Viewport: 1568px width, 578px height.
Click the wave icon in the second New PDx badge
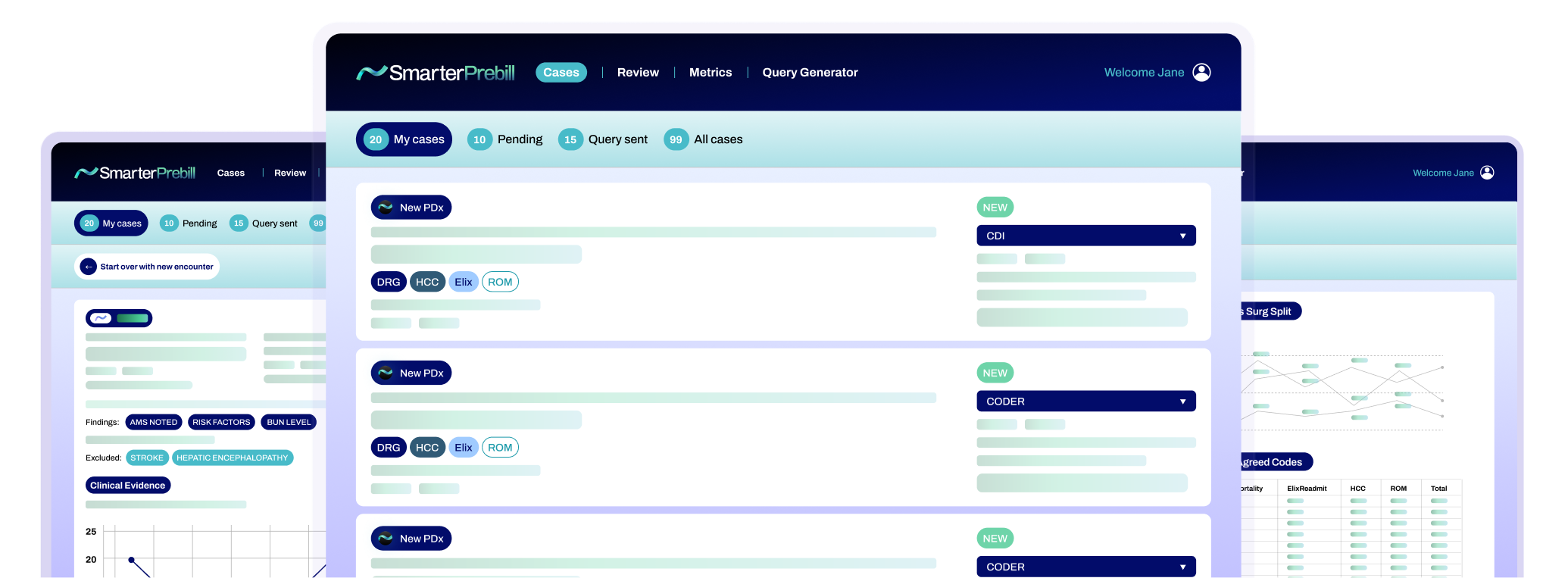(386, 373)
